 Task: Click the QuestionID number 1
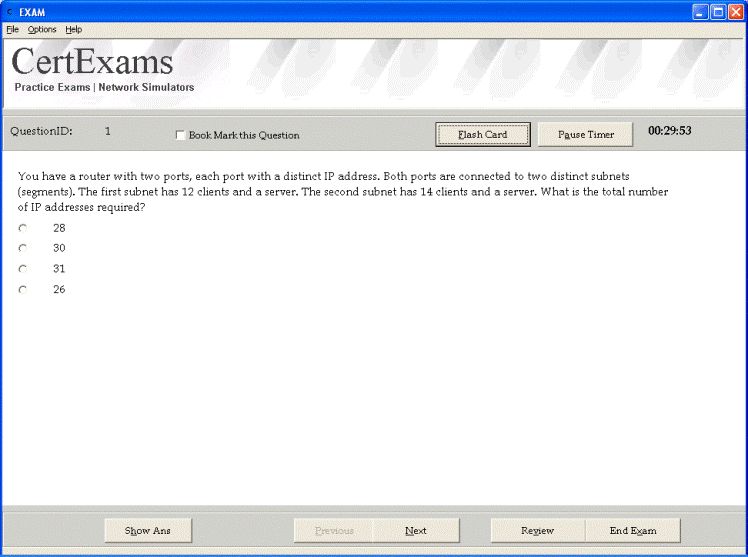tap(108, 131)
